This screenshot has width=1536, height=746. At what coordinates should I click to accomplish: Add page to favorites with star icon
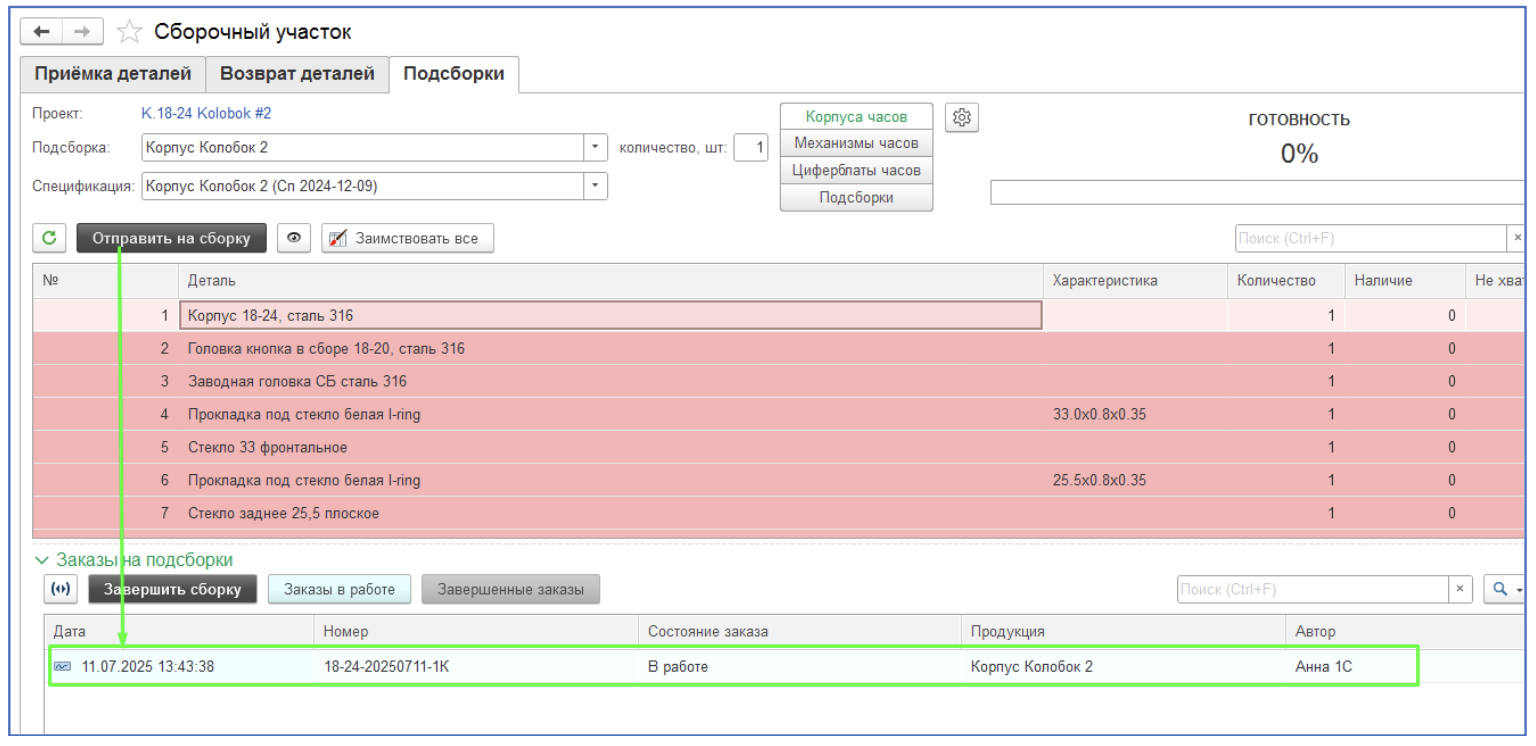tap(127, 33)
